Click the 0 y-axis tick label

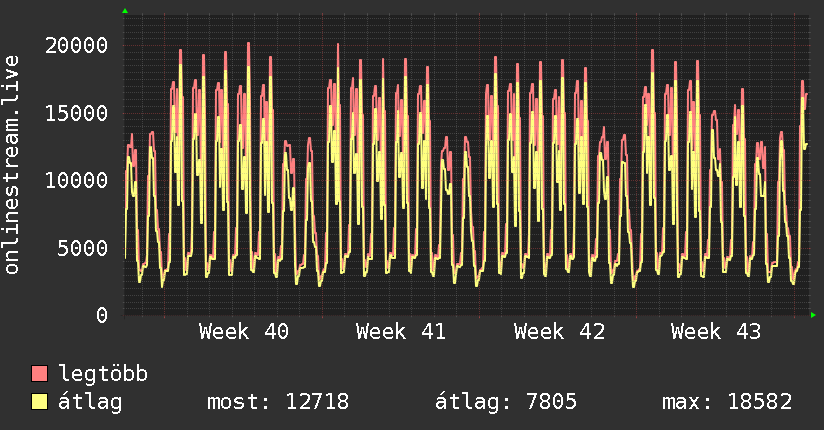click(x=102, y=315)
